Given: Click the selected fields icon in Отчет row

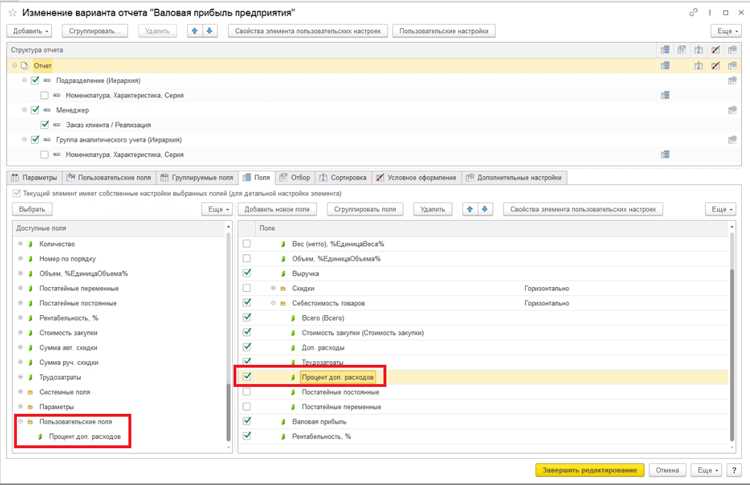Looking at the screenshot, I should click(x=665, y=66).
